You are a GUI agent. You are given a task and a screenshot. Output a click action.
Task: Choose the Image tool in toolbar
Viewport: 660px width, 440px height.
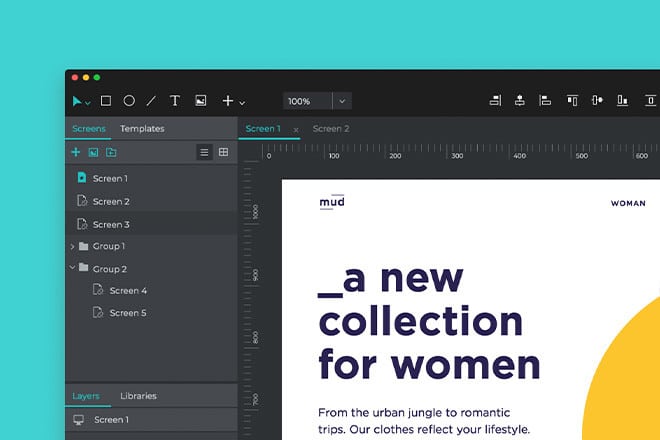pos(200,101)
